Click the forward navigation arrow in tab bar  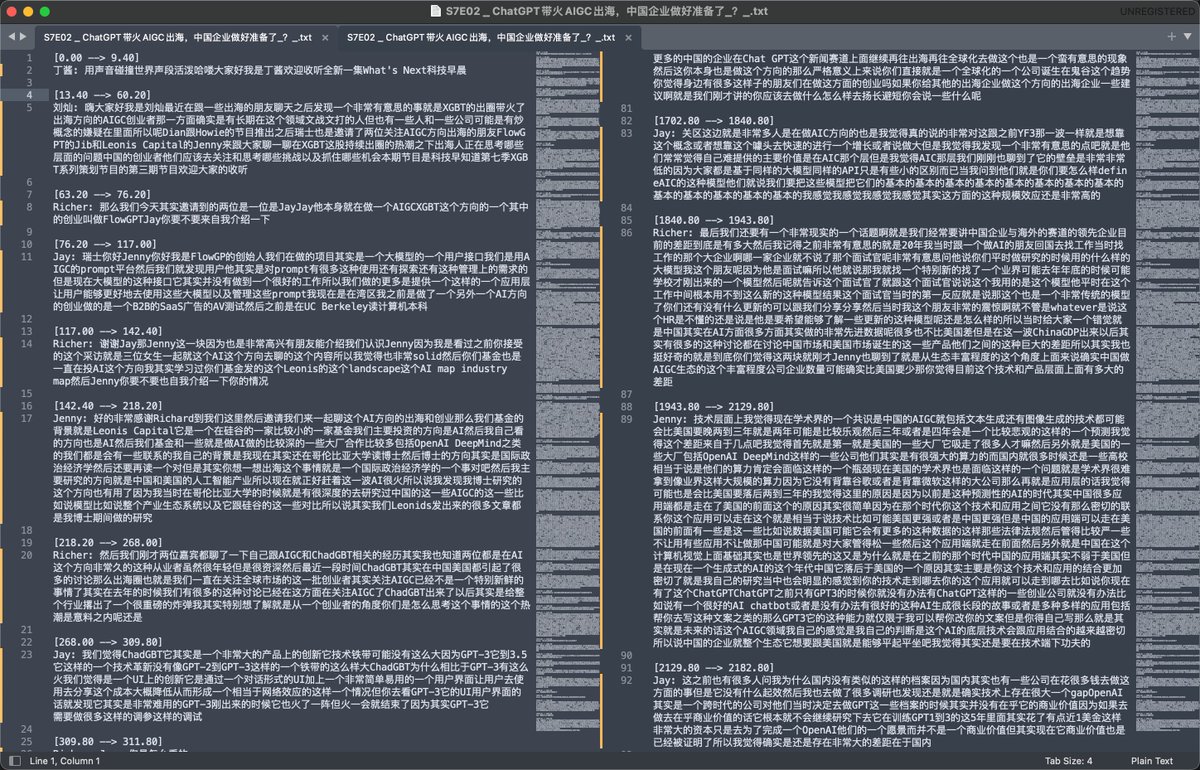pyautogui.click(x=22, y=36)
